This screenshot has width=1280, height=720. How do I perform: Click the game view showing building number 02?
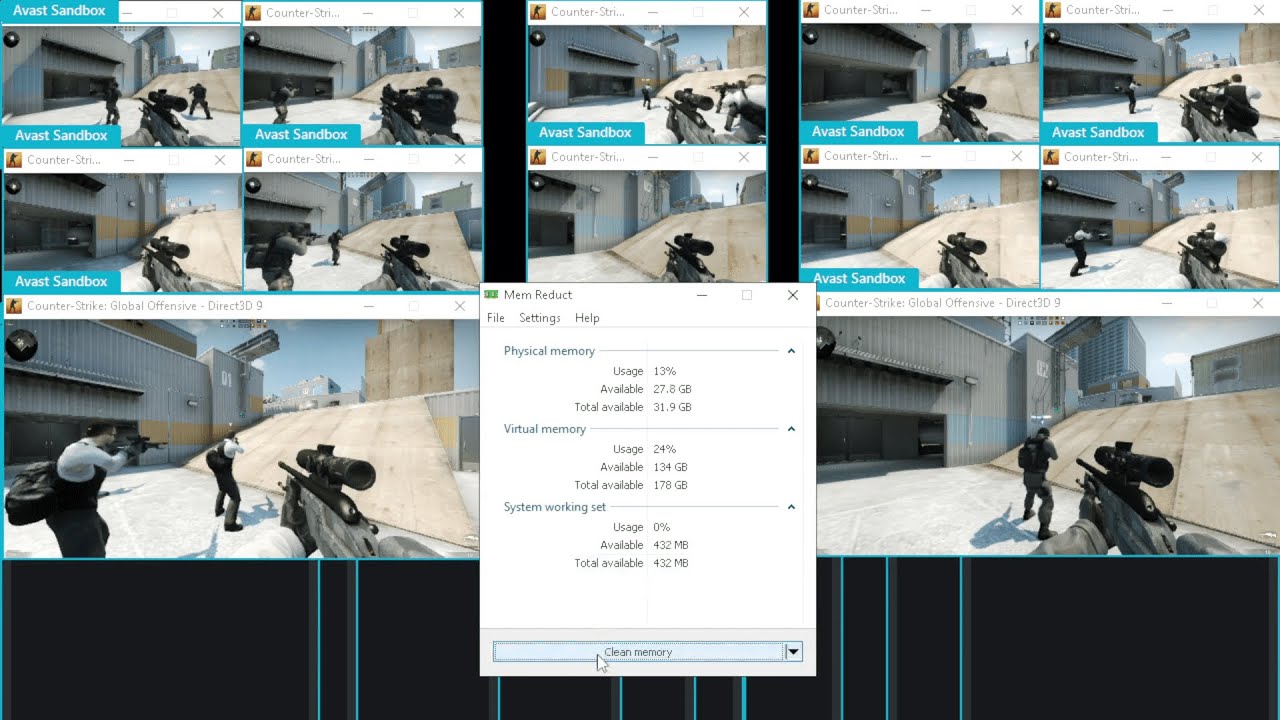pyautogui.click(x=1048, y=435)
